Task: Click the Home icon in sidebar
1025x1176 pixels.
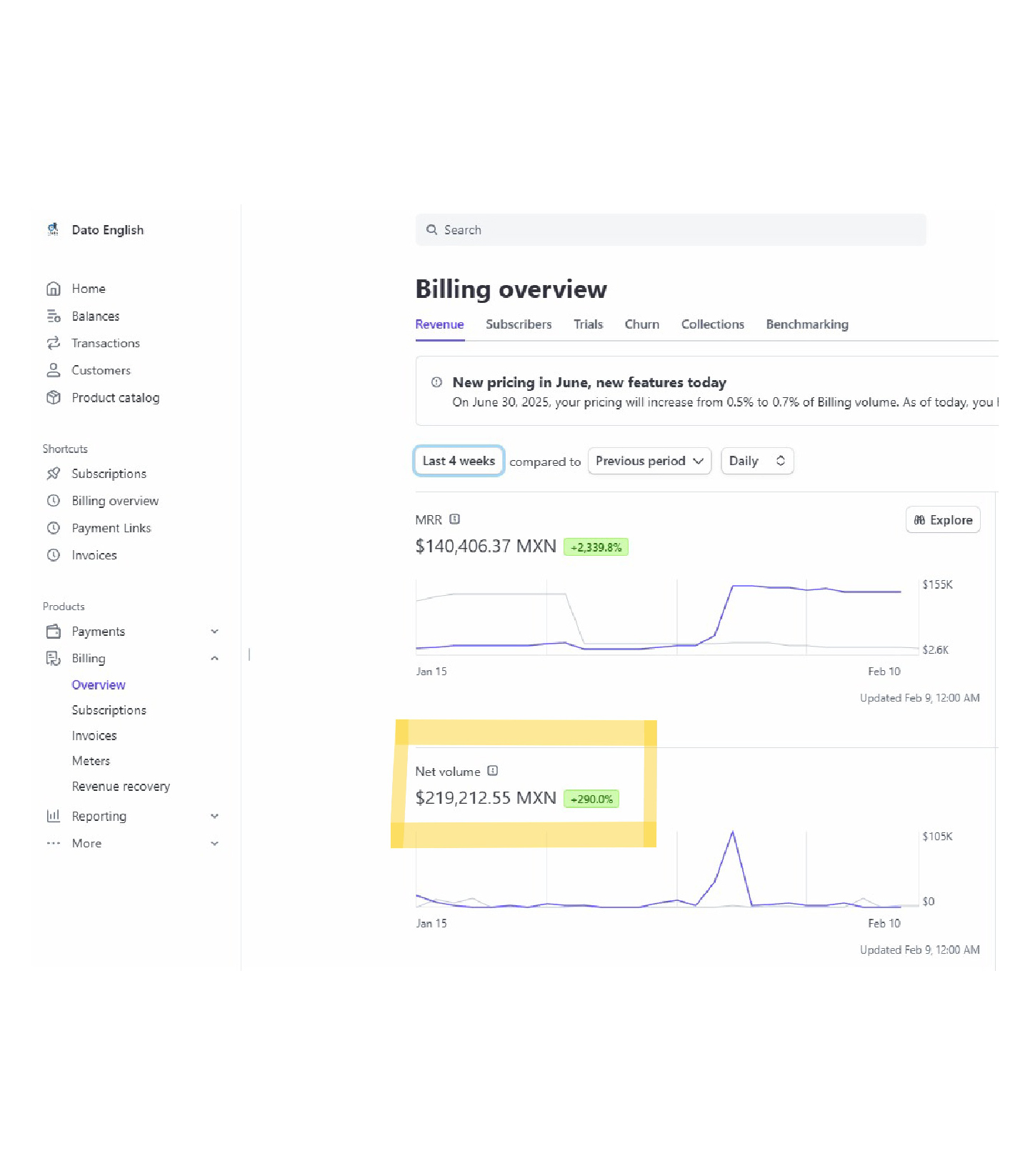Action: click(x=54, y=289)
